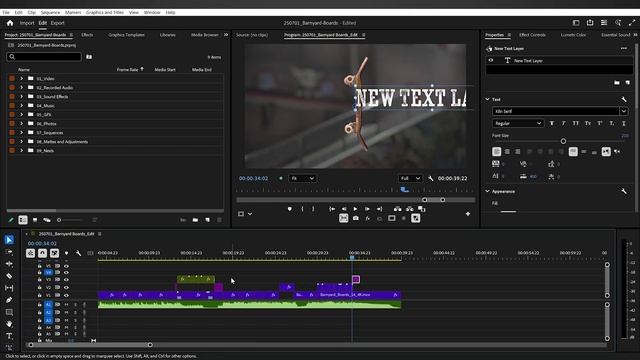Image resolution: width=640 pixels, height=360 pixels.
Task: Go to Out point in Program monitor
Action: [x=379, y=209]
